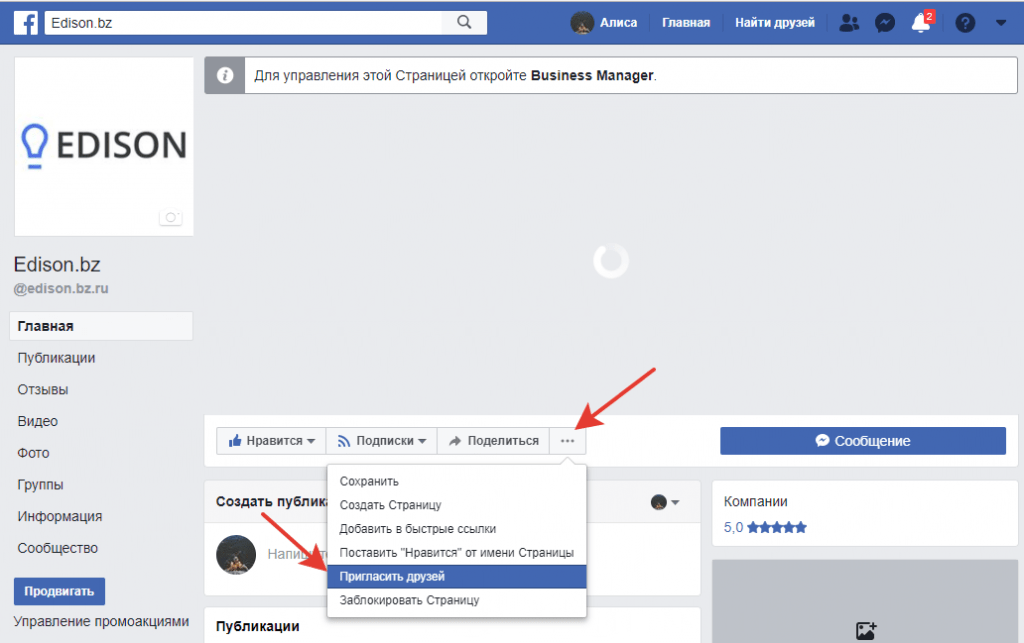
Task: Open the Messenger icon in top bar
Action: (x=885, y=23)
